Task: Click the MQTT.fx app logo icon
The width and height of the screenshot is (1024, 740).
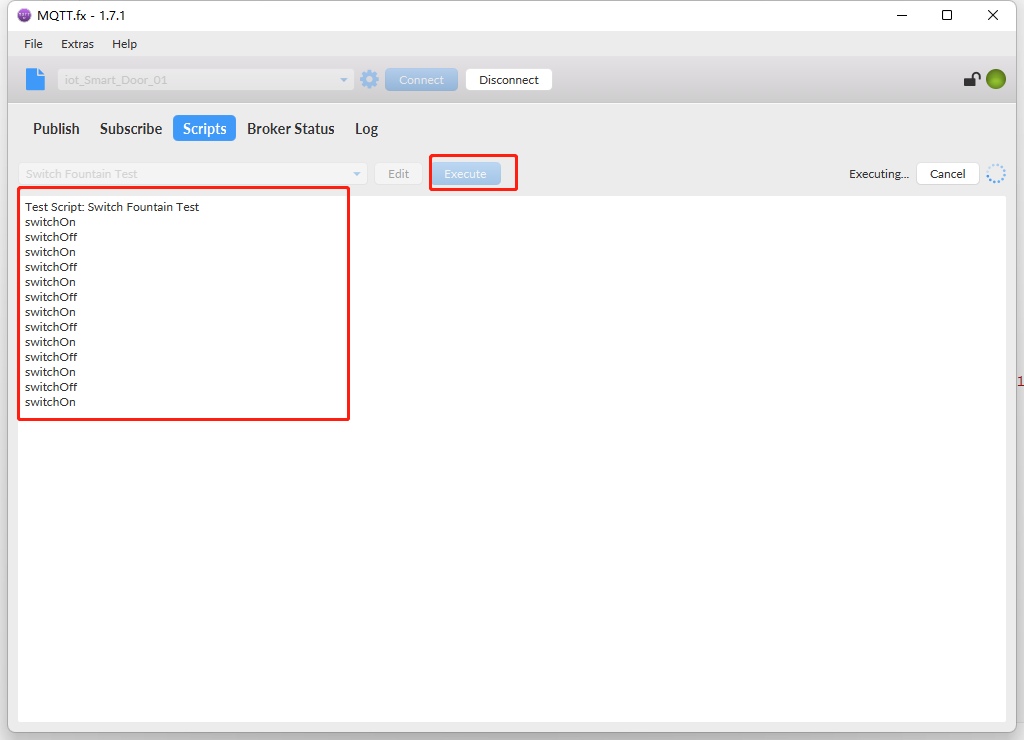Action: (x=24, y=15)
